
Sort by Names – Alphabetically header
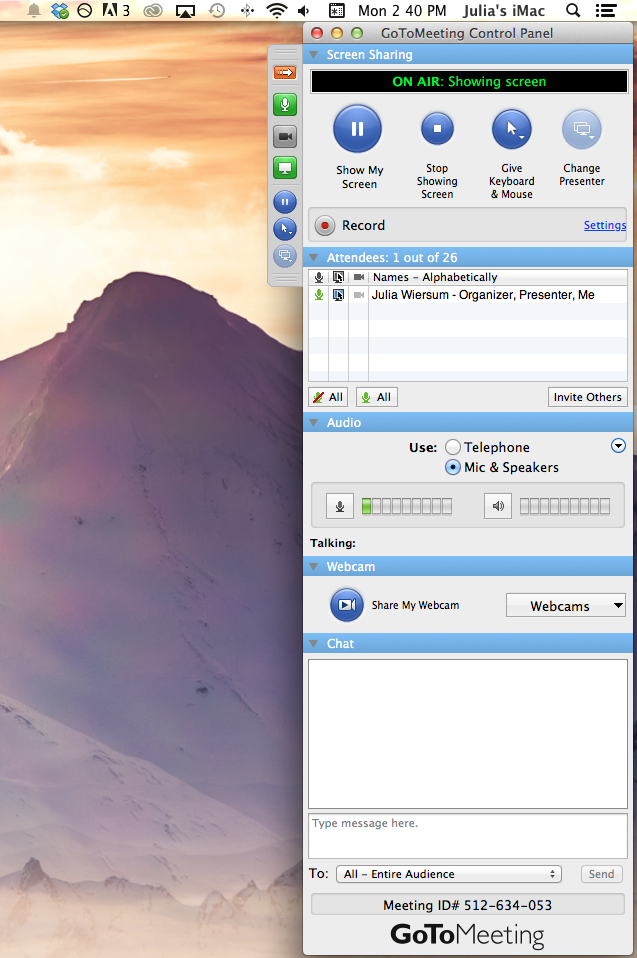point(498,277)
